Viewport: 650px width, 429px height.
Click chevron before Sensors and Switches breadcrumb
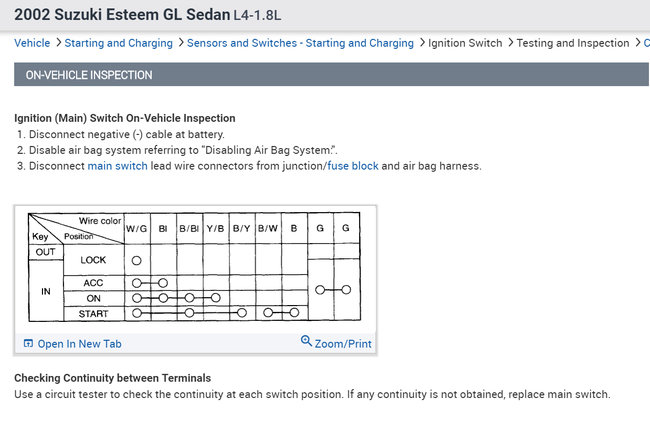tap(180, 43)
